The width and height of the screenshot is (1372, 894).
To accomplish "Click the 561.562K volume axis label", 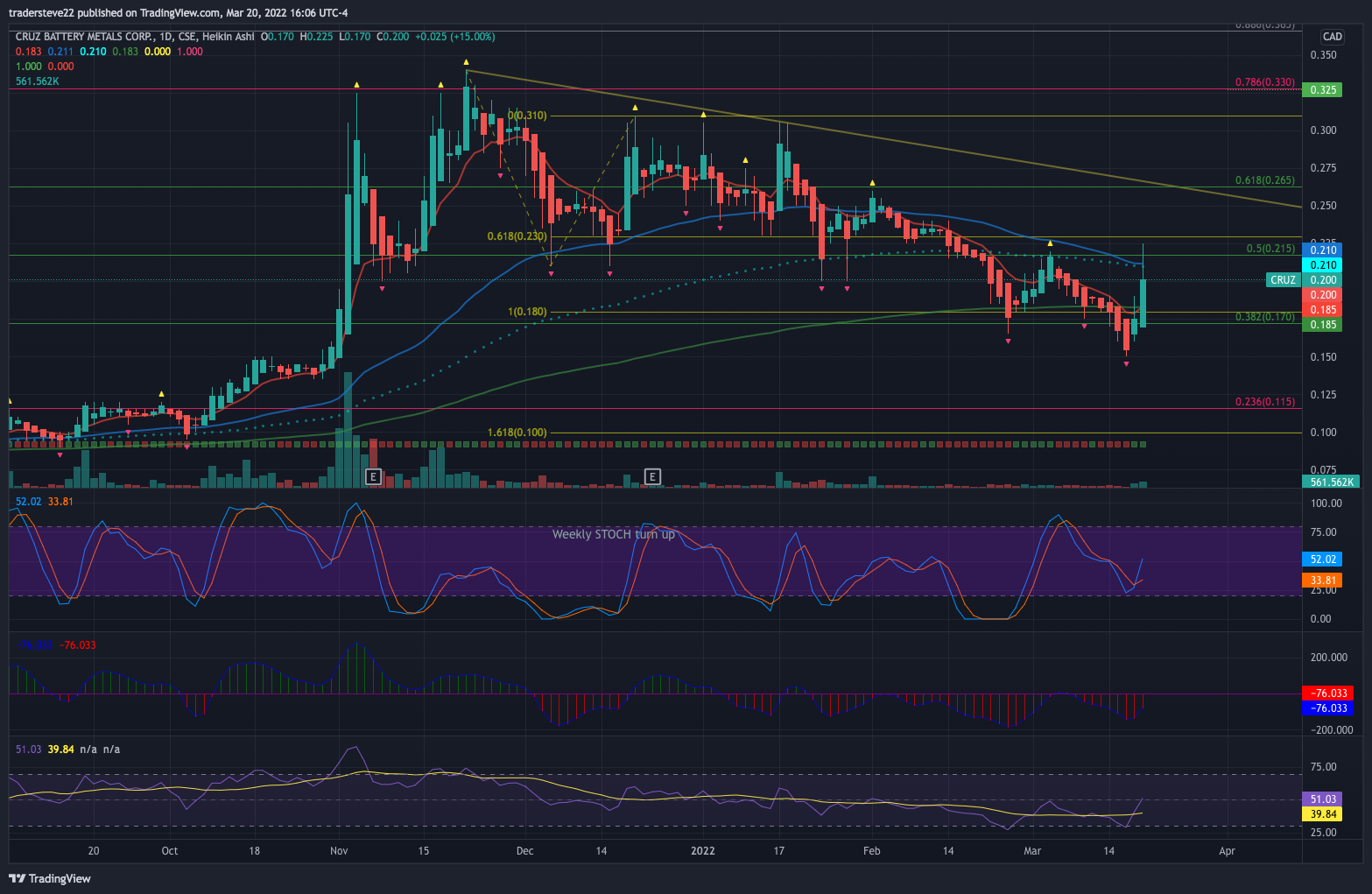I will (1332, 482).
